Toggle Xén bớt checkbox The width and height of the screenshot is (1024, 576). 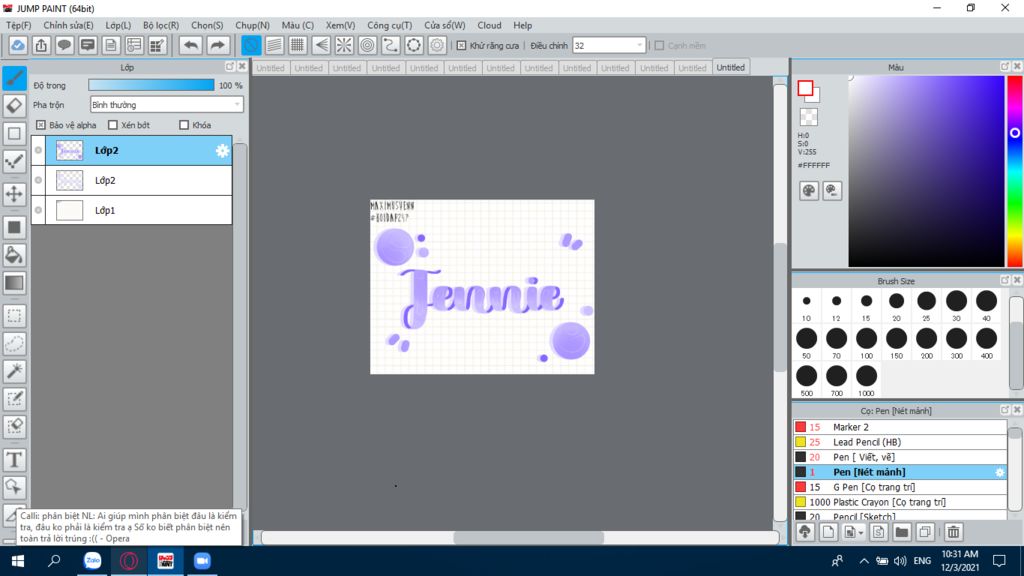point(113,125)
